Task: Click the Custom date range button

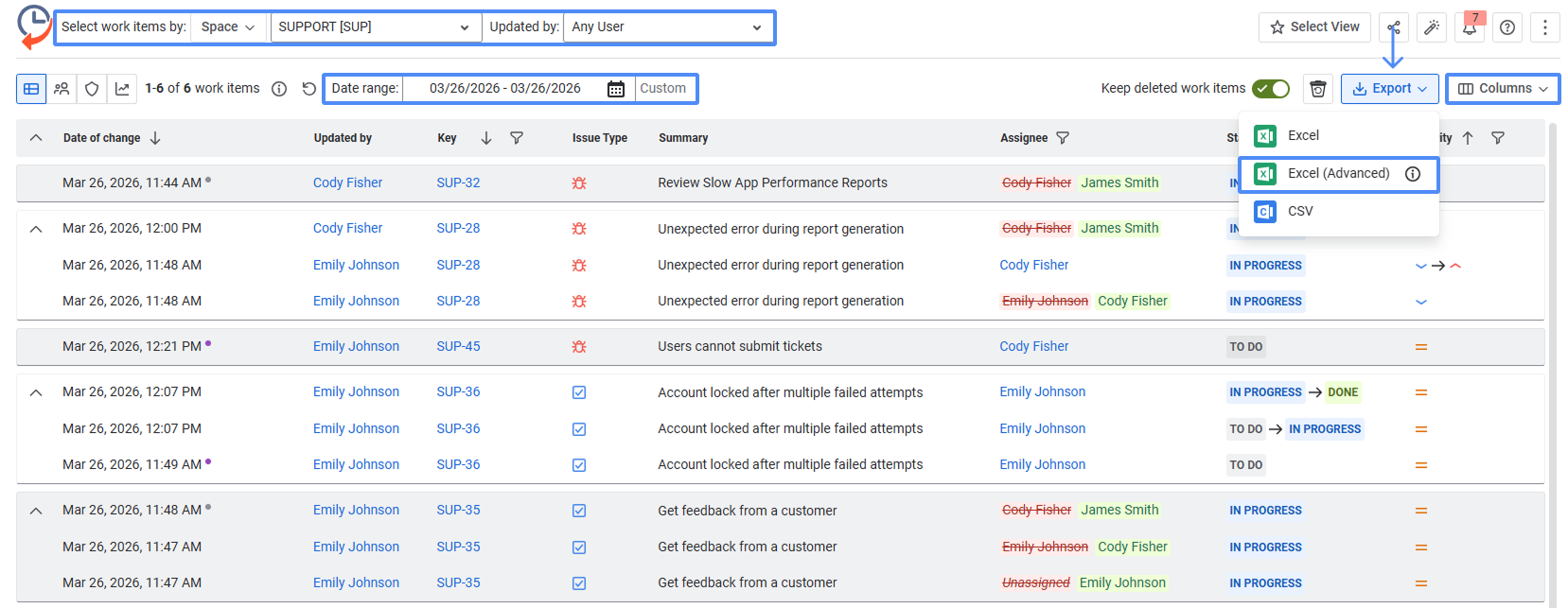Action: [663, 89]
